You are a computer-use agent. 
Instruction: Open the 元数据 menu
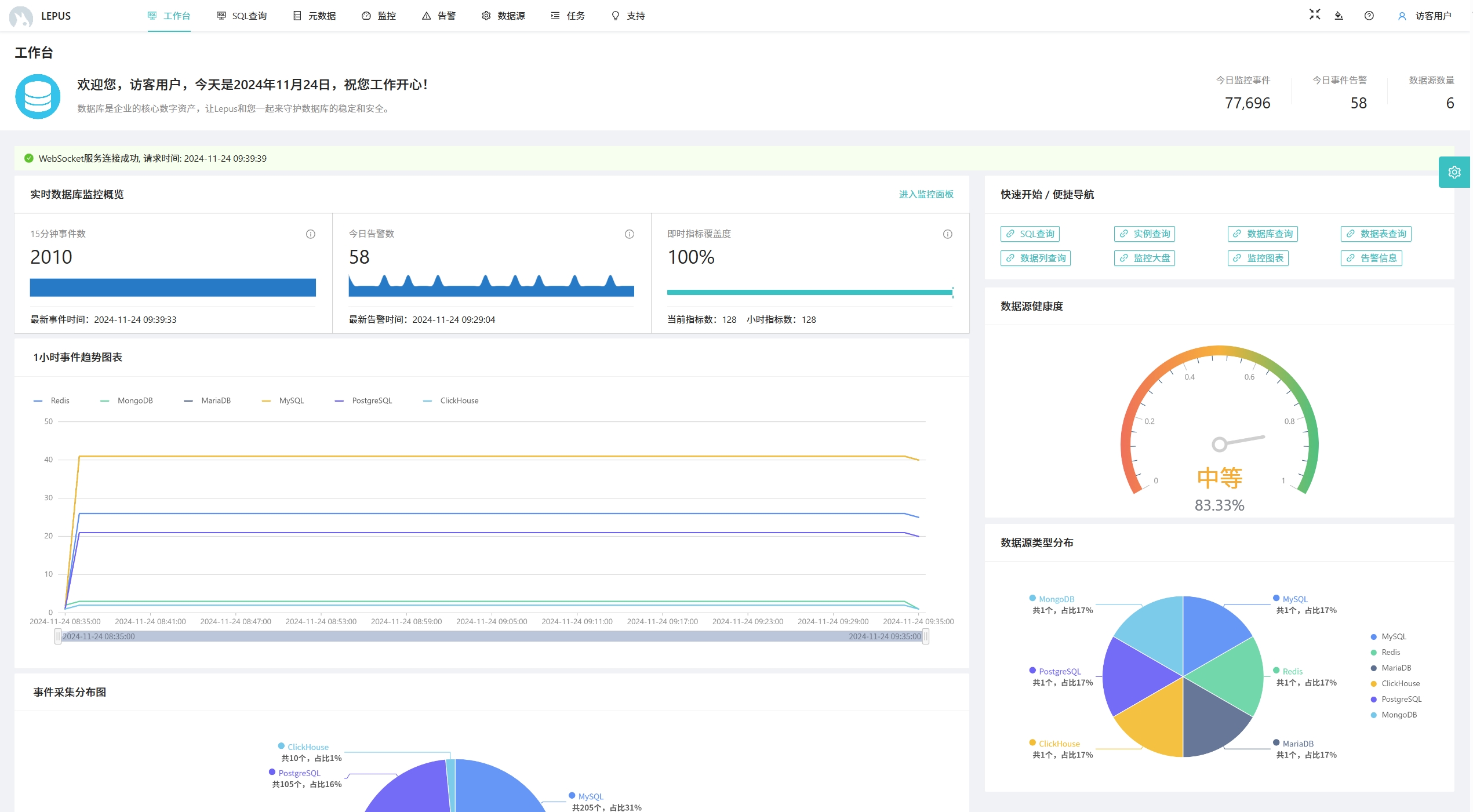click(315, 16)
